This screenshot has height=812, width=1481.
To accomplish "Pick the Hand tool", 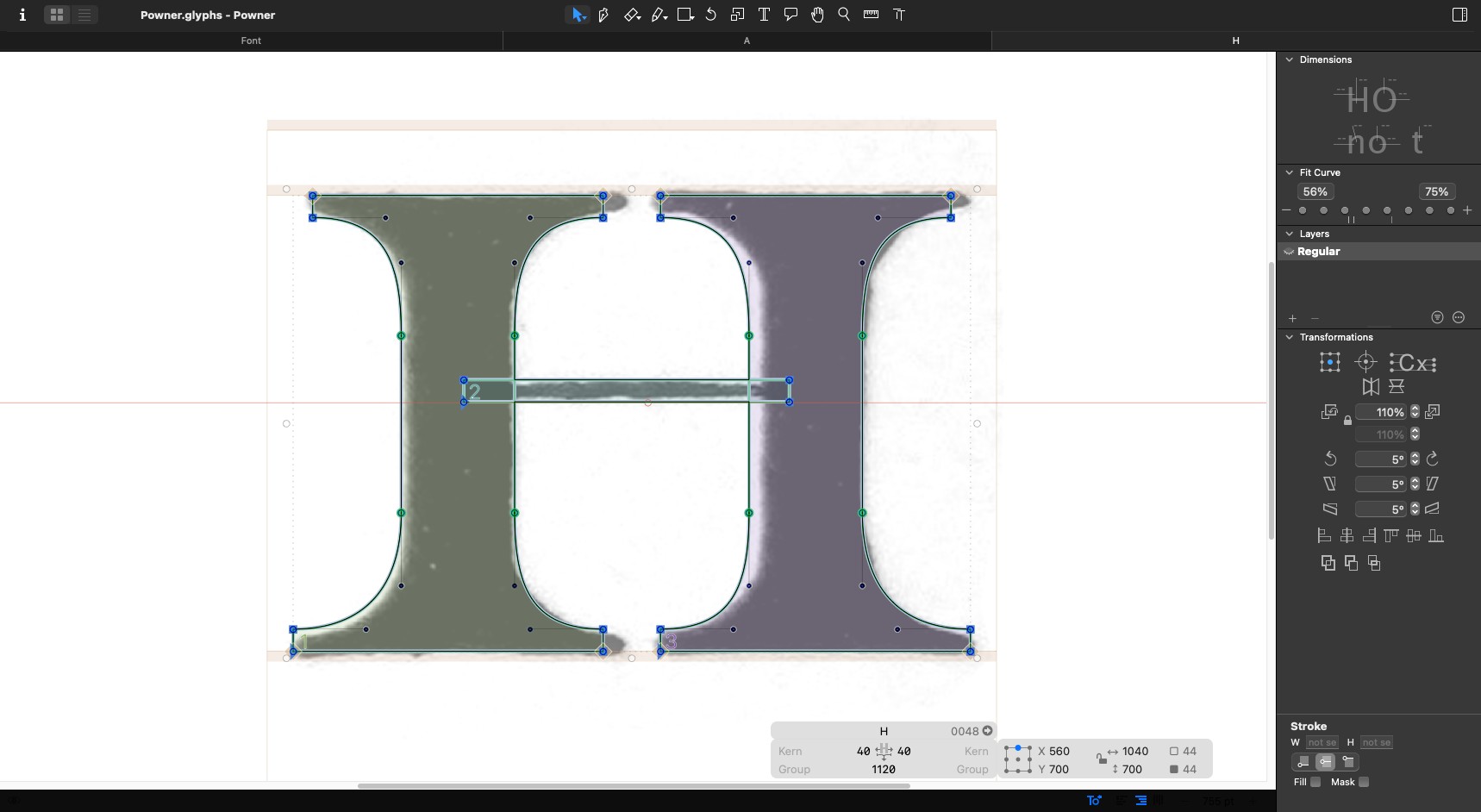I will [817, 15].
